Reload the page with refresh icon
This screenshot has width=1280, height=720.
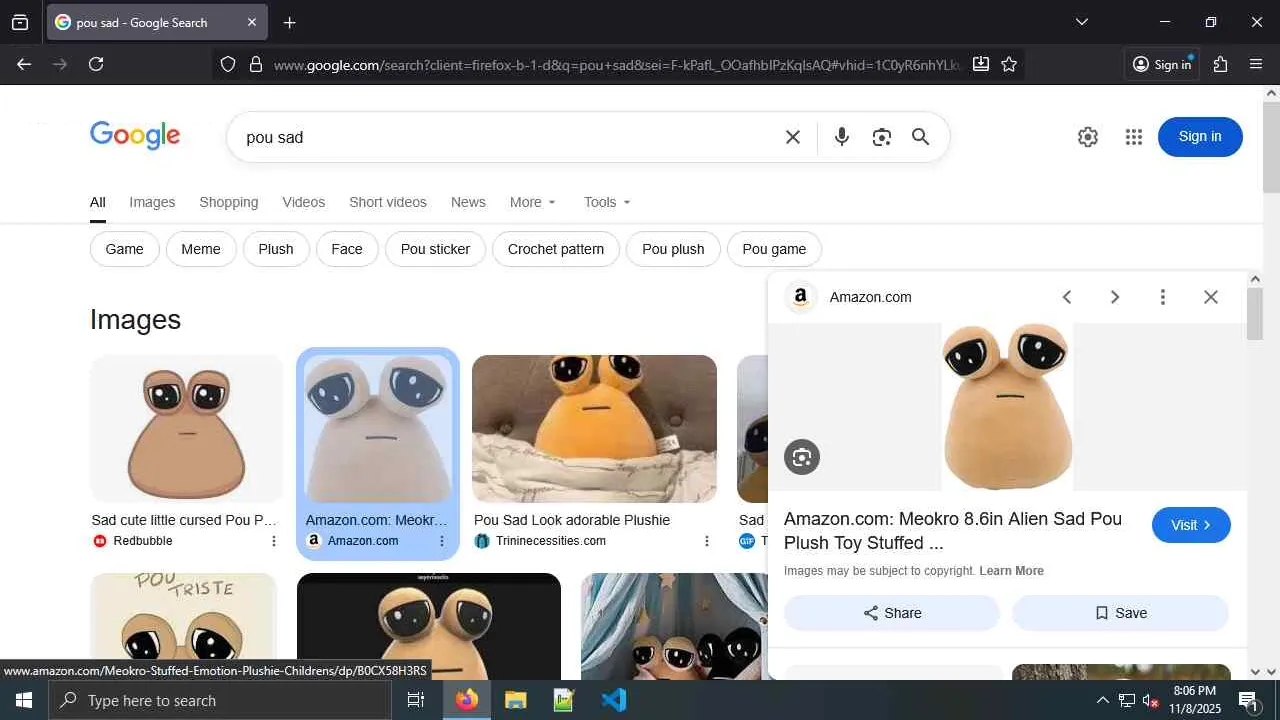pos(96,64)
